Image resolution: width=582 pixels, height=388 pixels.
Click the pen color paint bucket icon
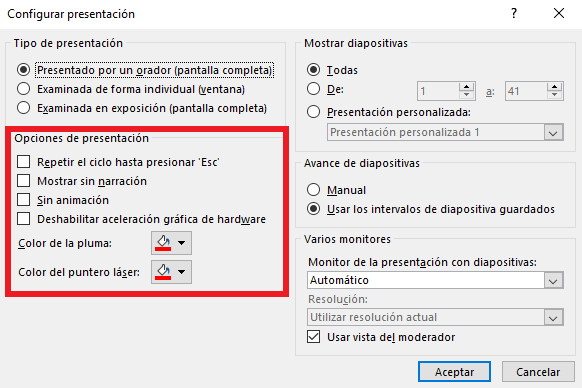coord(163,243)
